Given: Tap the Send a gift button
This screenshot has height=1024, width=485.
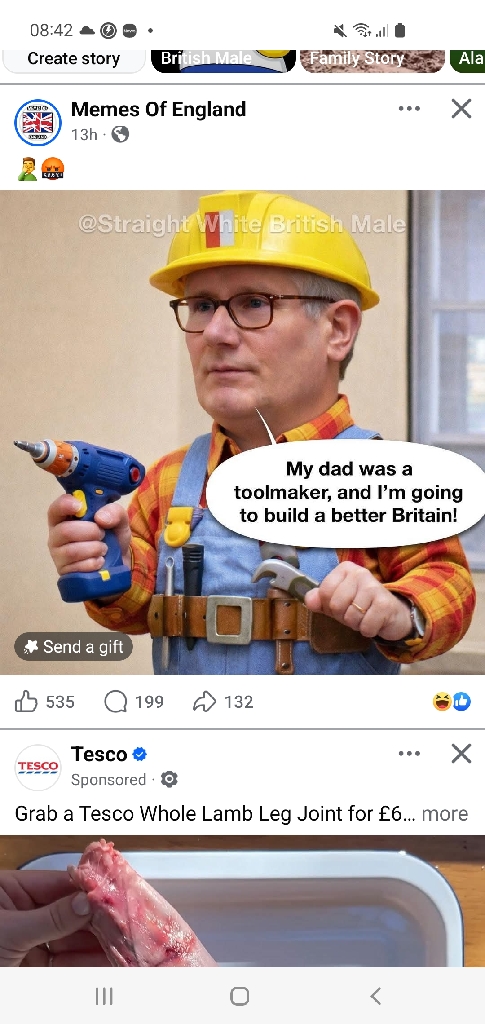Looking at the screenshot, I should point(73,647).
